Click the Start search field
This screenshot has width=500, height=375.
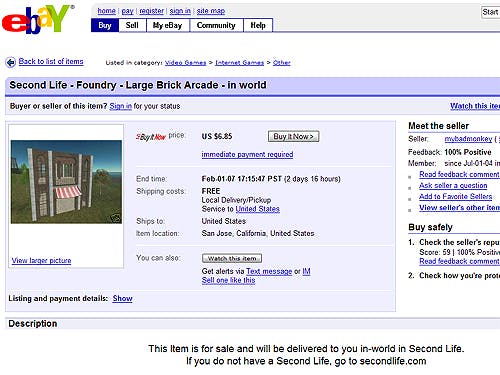490,12
